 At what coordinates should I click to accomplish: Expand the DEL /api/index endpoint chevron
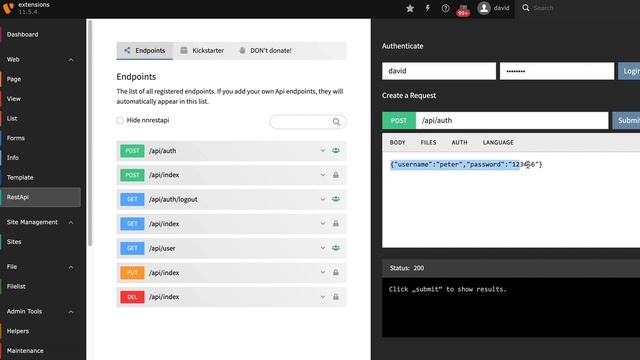coord(323,297)
